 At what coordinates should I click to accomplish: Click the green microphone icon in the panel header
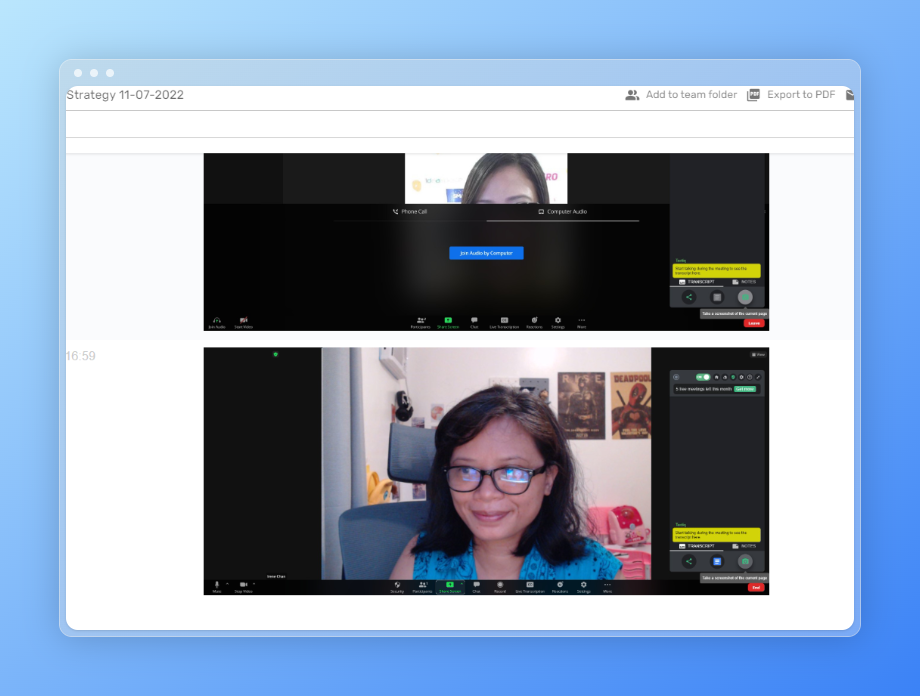pos(733,377)
